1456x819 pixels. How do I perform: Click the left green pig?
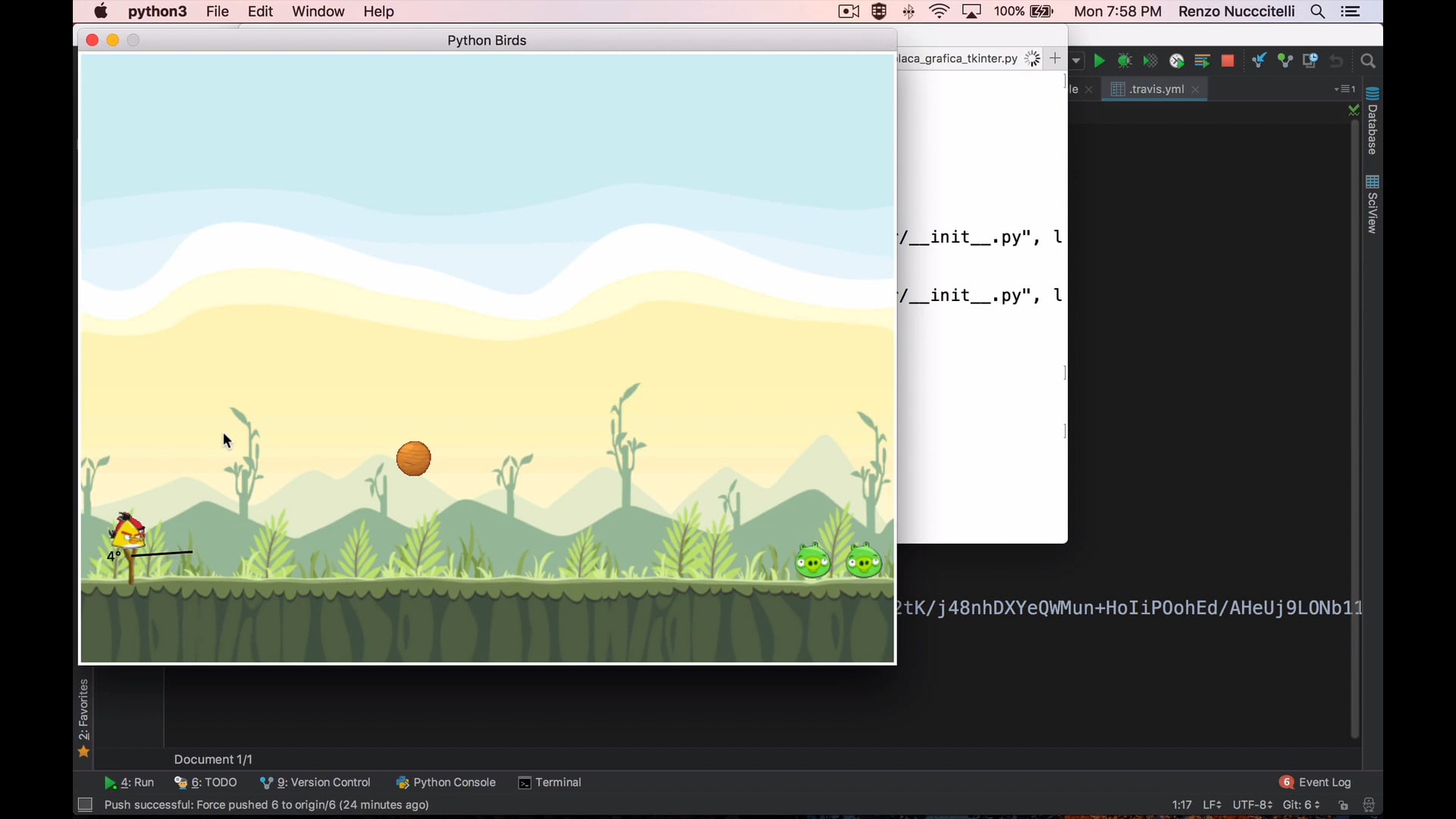(x=813, y=561)
